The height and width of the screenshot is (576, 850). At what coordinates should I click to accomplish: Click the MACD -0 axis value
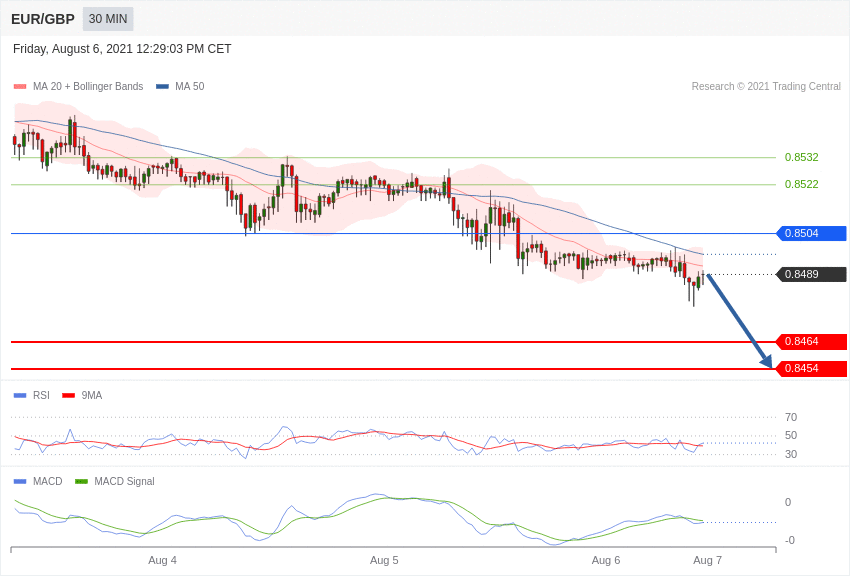[790, 540]
